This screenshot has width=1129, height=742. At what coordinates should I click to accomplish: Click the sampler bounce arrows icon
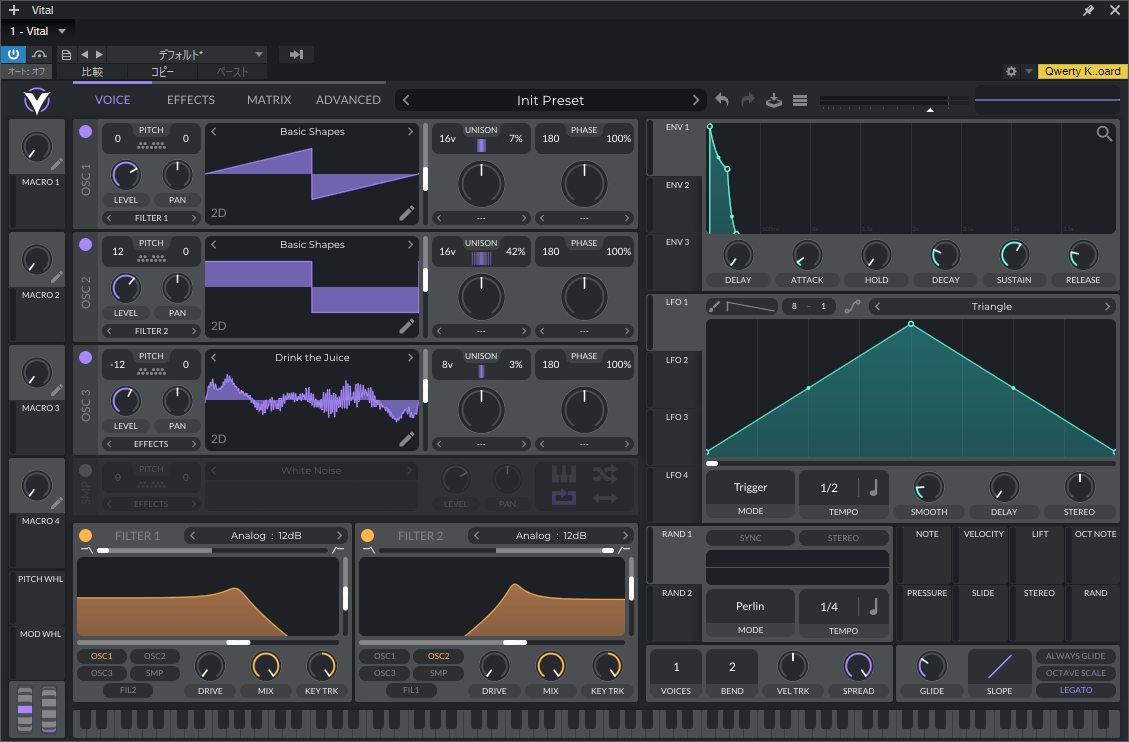(605, 497)
